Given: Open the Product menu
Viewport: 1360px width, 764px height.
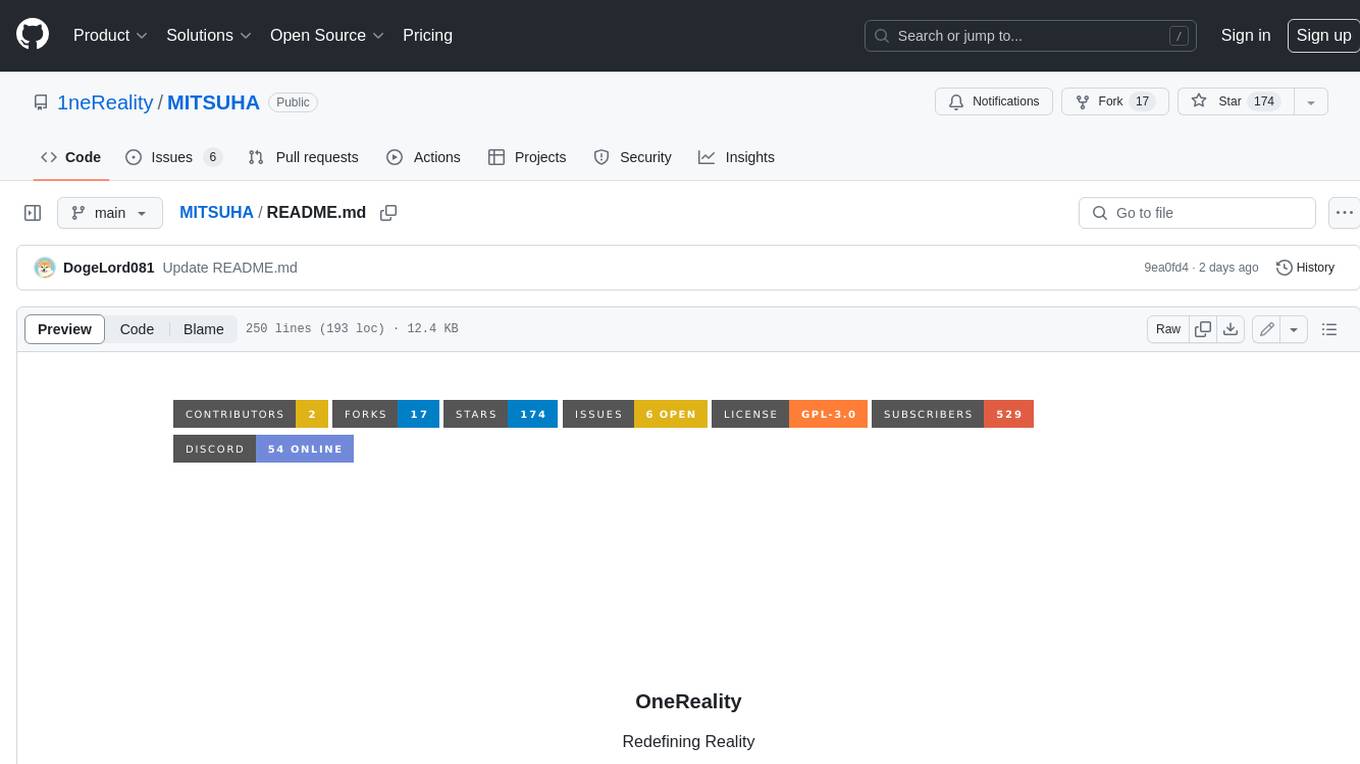Looking at the screenshot, I should 110,35.
